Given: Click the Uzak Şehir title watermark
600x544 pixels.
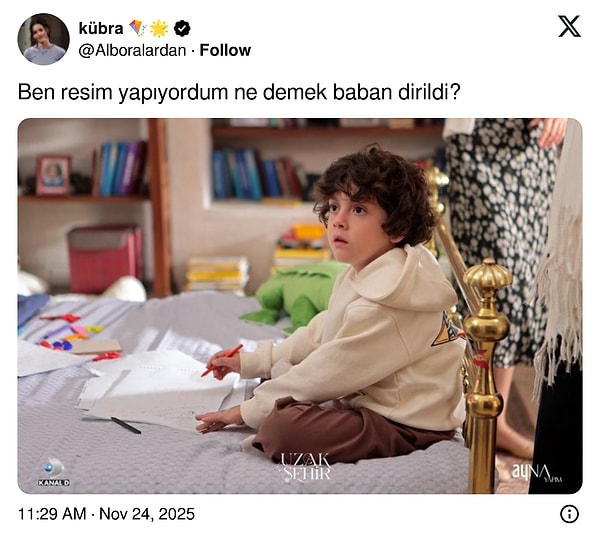Looking at the screenshot, I should click(x=306, y=467).
